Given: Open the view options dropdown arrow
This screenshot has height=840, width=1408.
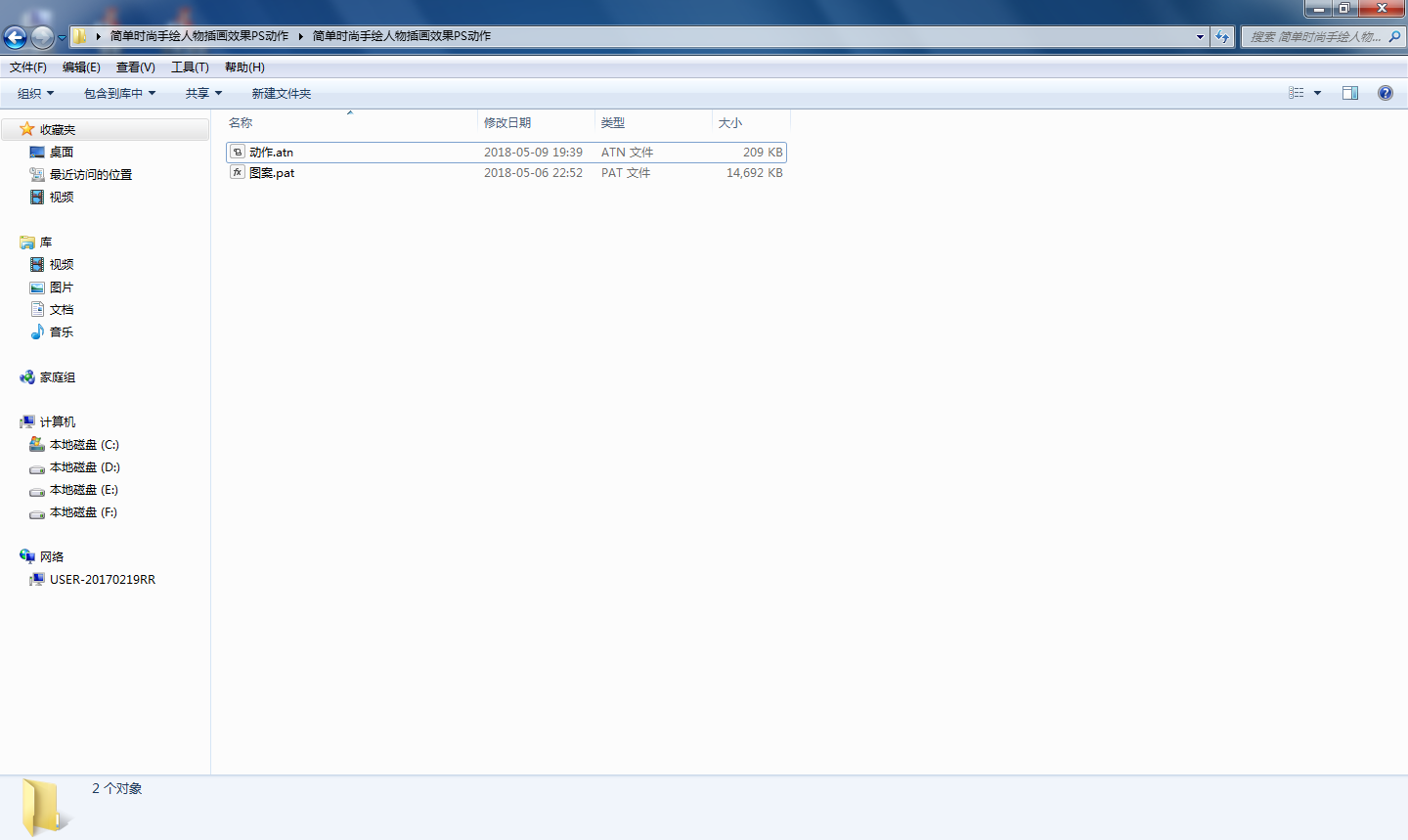Looking at the screenshot, I should (x=1318, y=93).
